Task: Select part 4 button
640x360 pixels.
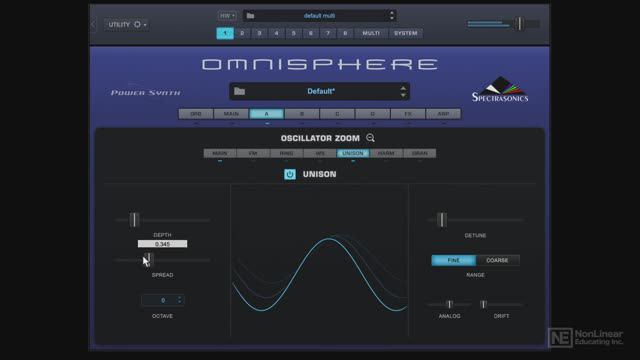Action: pos(276,33)
